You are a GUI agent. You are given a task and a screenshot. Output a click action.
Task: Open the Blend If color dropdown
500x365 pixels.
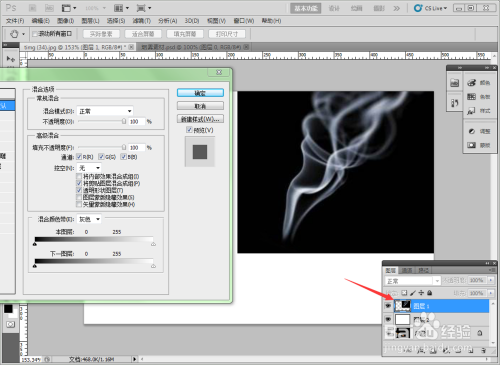tap(89, 219)
